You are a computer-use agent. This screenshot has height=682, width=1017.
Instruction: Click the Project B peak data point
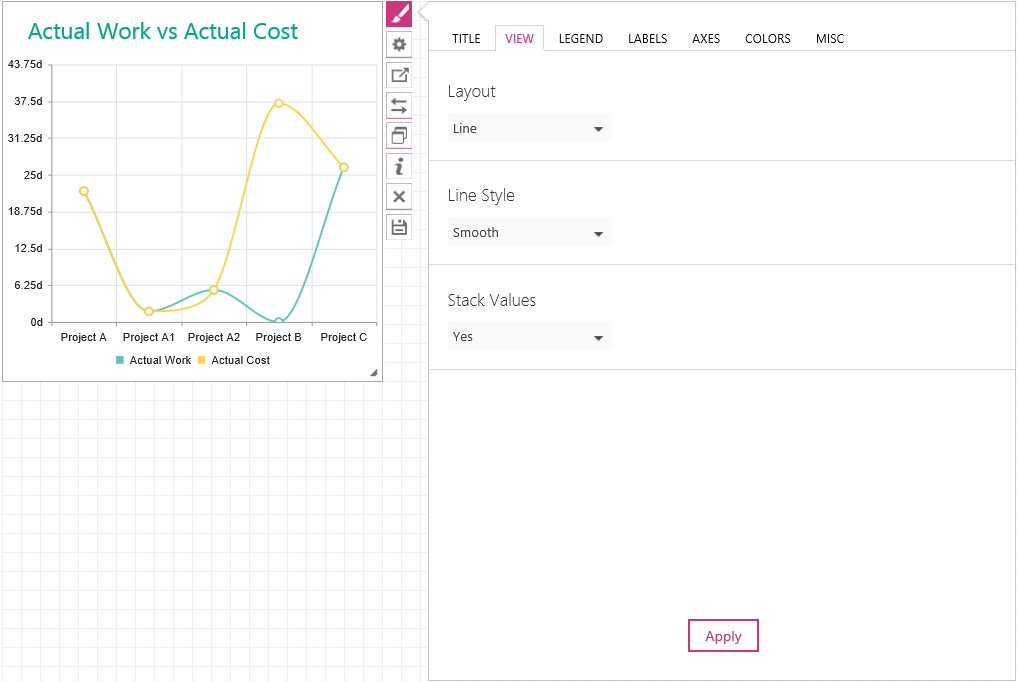pos(279,103)
